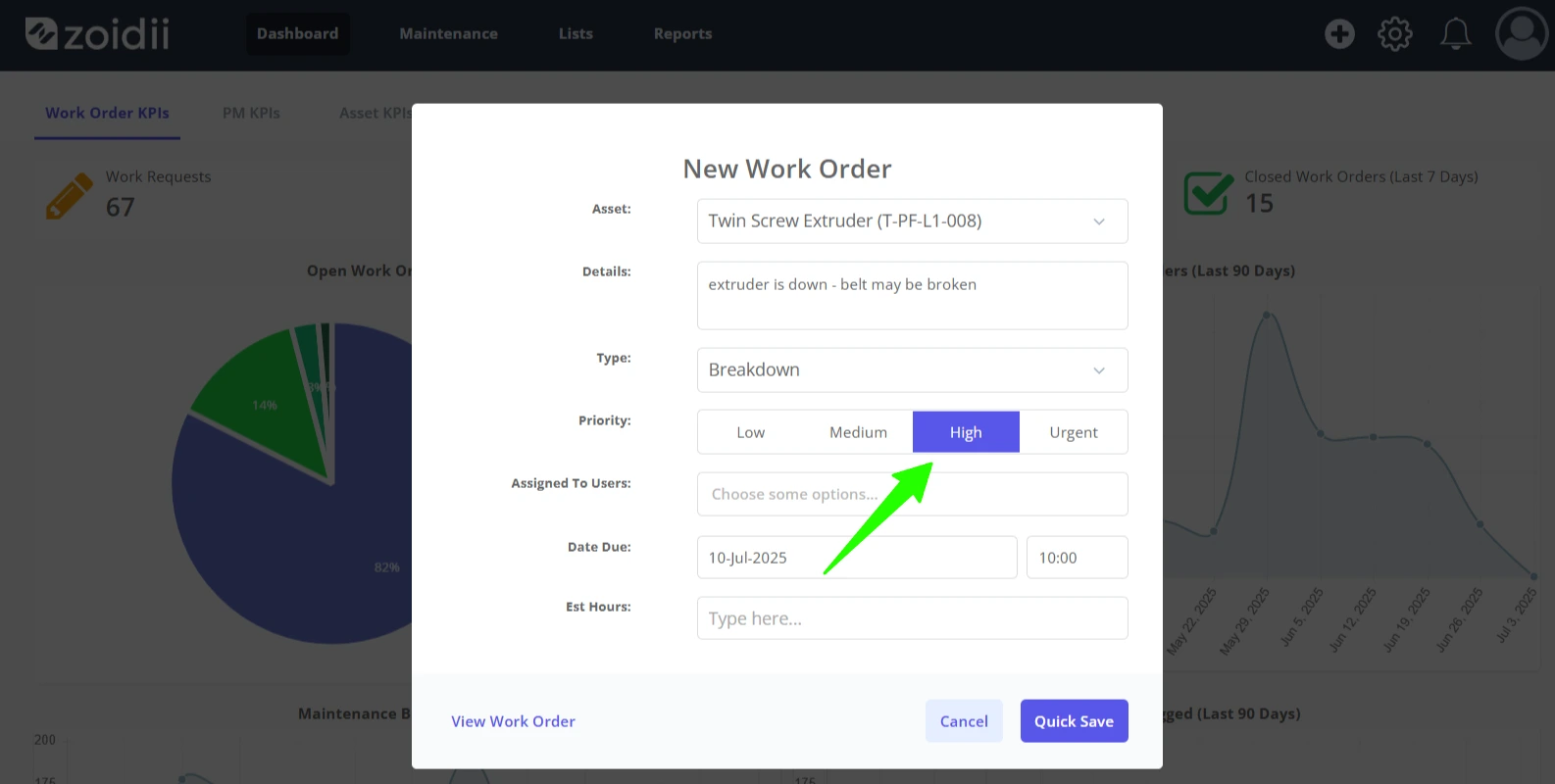
Task: Click the Closed Work Orders checkmark icon
Action: coord(1208,192)
